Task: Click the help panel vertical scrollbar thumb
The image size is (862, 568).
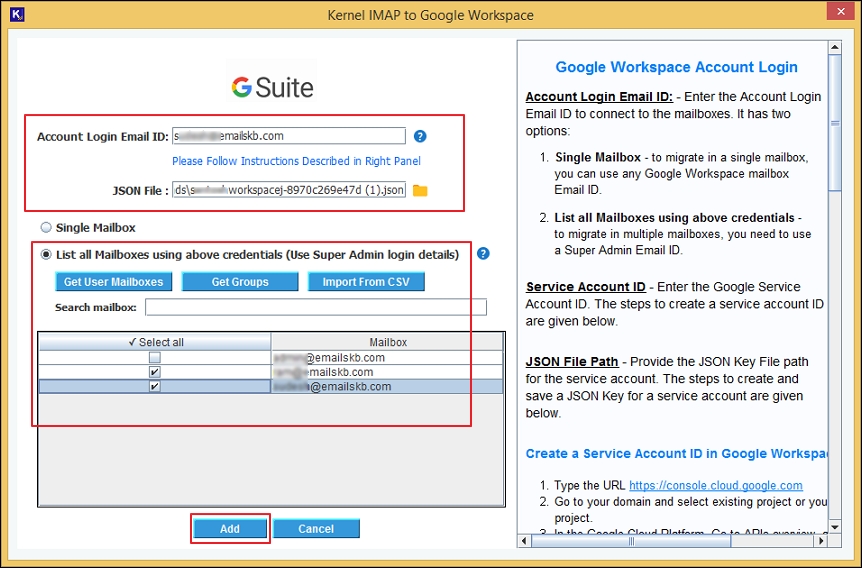Action: [835, 123]
